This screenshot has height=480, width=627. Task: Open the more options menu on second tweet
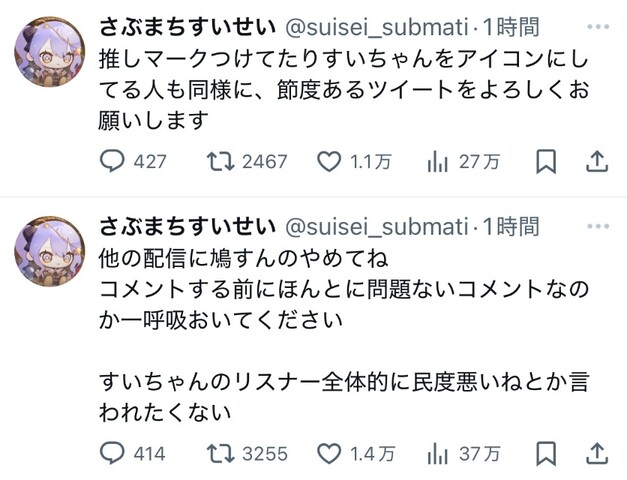[x=598, y=226]
